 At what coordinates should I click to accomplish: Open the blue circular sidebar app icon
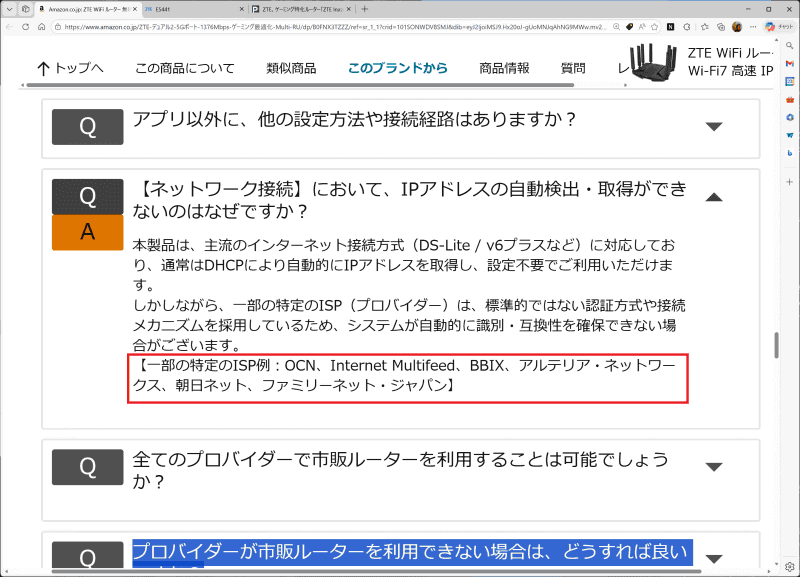point(790,117)
